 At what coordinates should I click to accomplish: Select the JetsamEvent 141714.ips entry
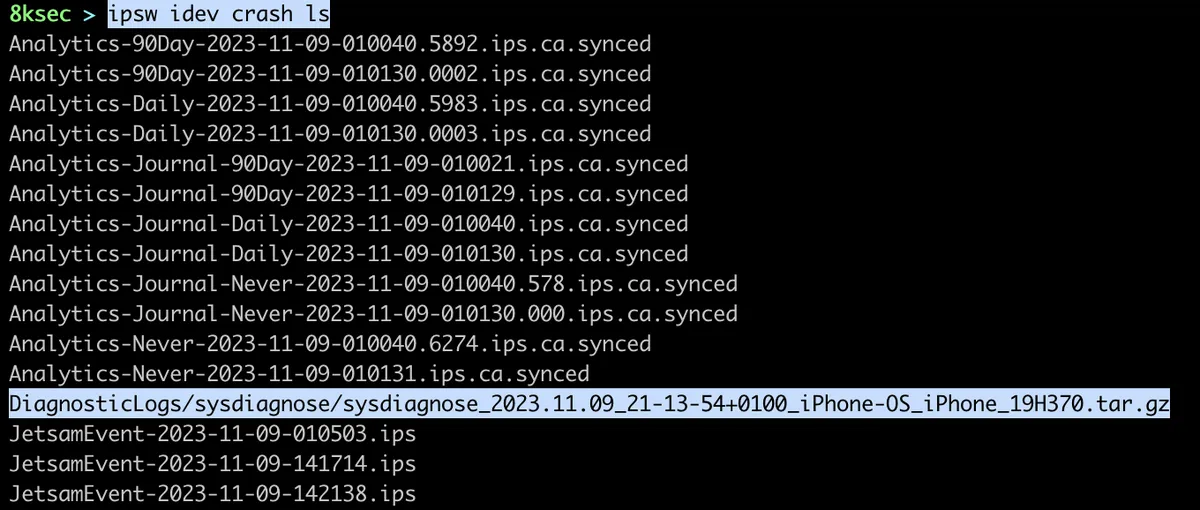pyautogui.click(x=212, y=464)
